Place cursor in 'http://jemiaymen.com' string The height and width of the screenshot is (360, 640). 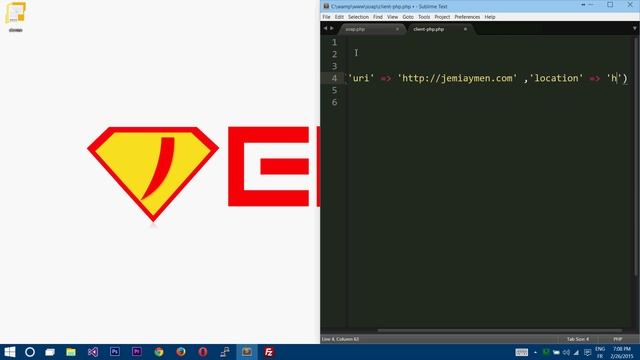pyautogui.click(x=457, y=78)
